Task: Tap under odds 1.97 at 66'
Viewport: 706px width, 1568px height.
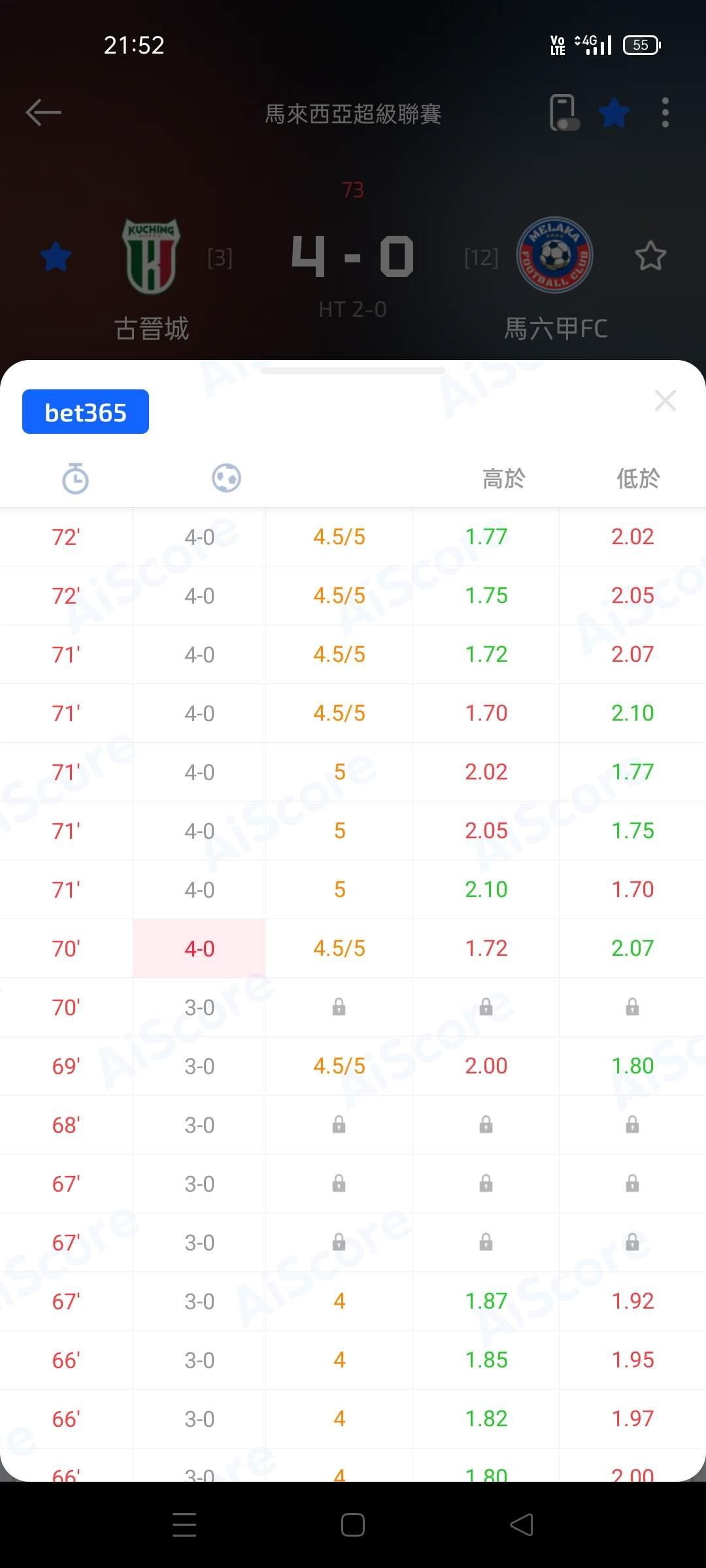Action: [633, 1418]
